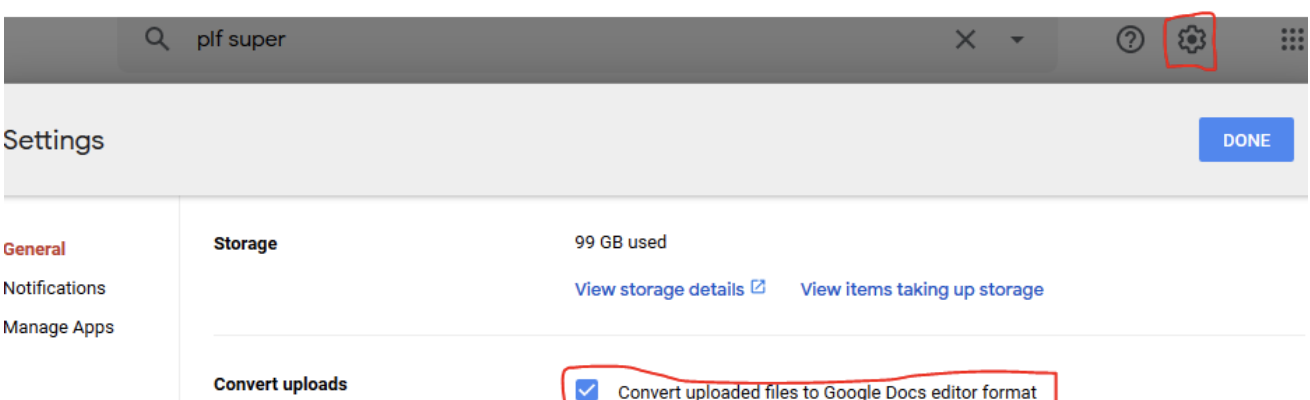Switch to the Notifications settings tab

click(54, 288)
